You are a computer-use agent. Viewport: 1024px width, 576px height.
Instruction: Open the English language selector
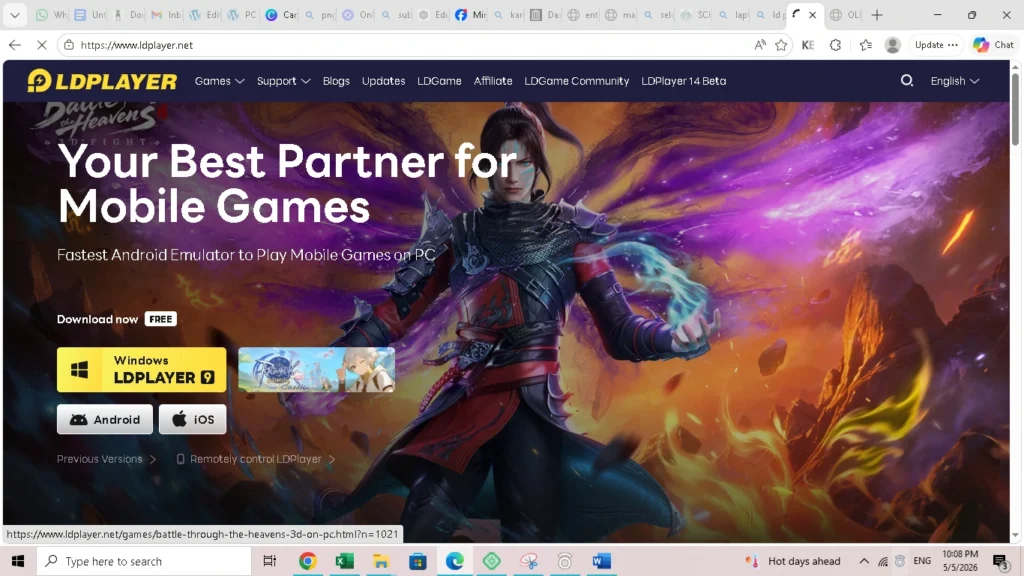955,81
